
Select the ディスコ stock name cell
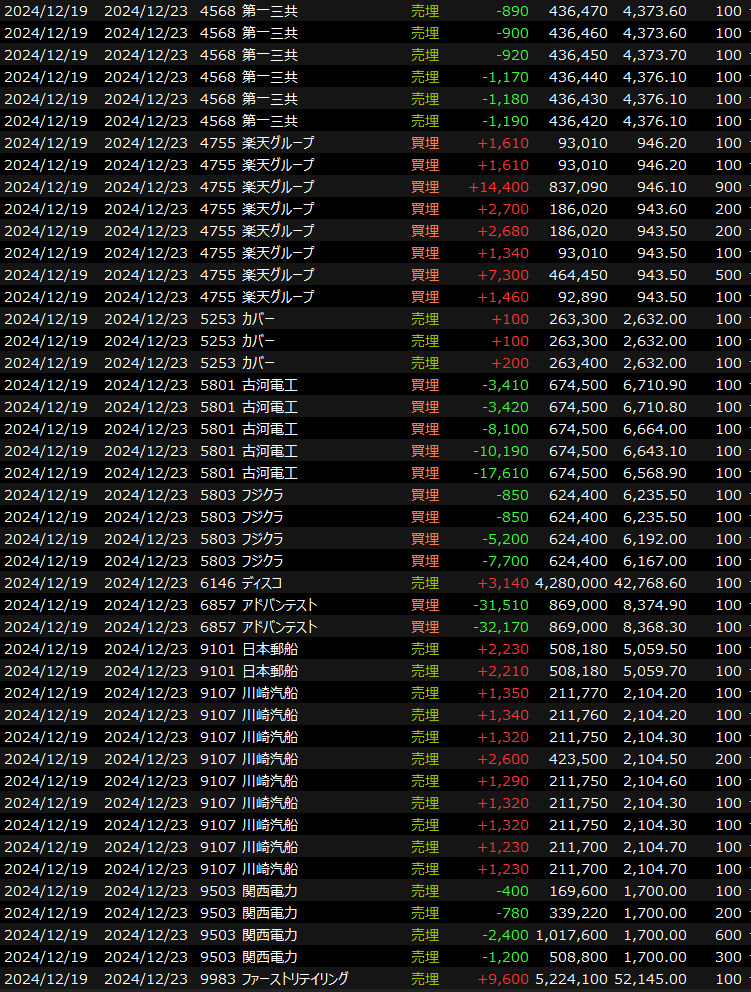(x=262, y=583)
